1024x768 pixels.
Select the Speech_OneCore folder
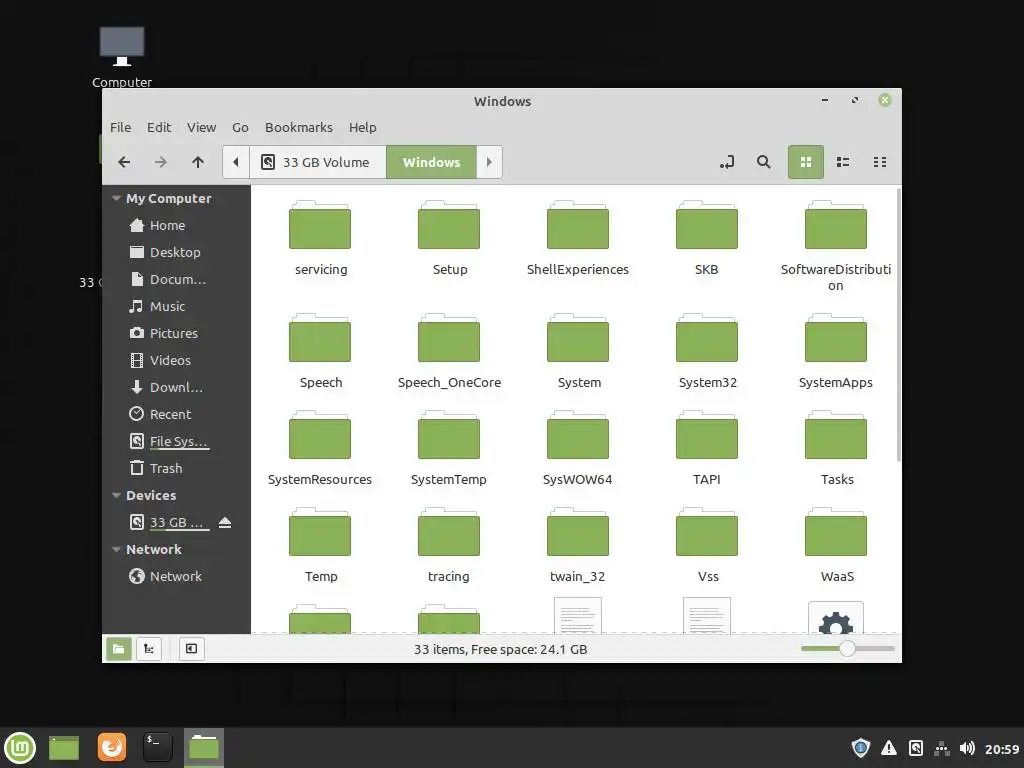click(449, 352)
